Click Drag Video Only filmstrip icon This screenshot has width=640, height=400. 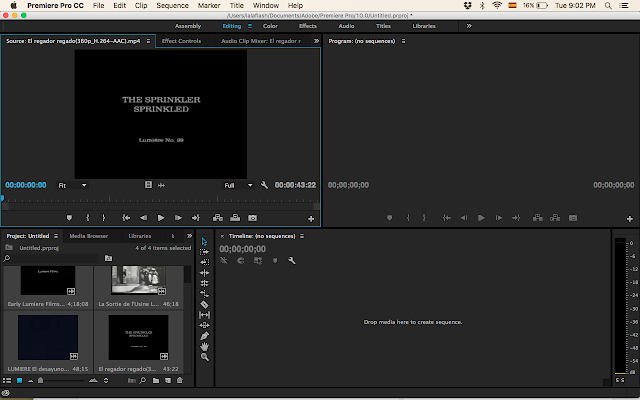(148, 185)
